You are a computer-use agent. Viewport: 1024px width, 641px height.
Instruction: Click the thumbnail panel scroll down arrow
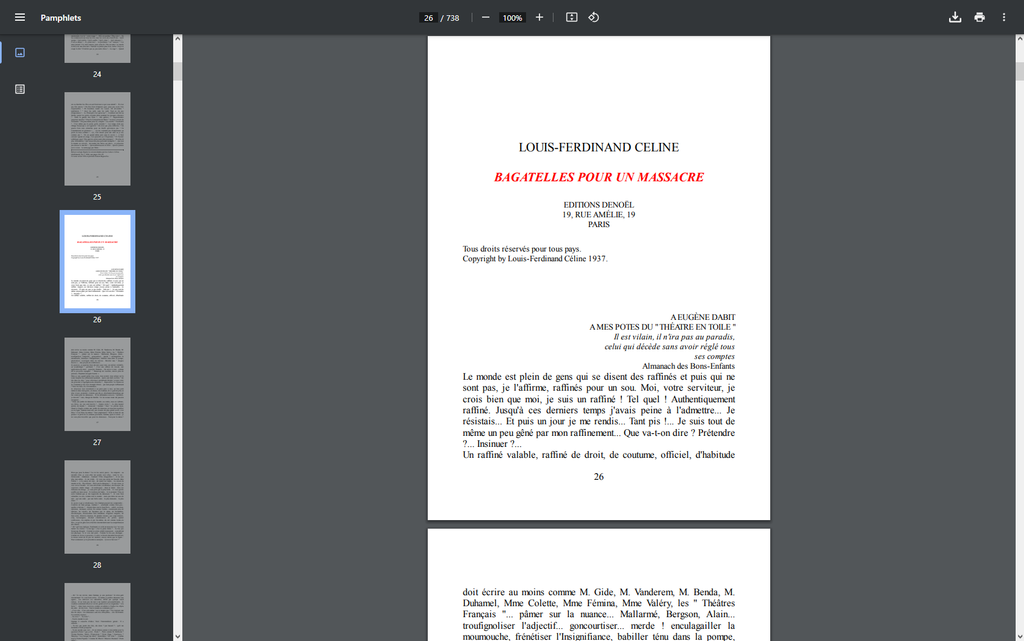click(178, 635)
